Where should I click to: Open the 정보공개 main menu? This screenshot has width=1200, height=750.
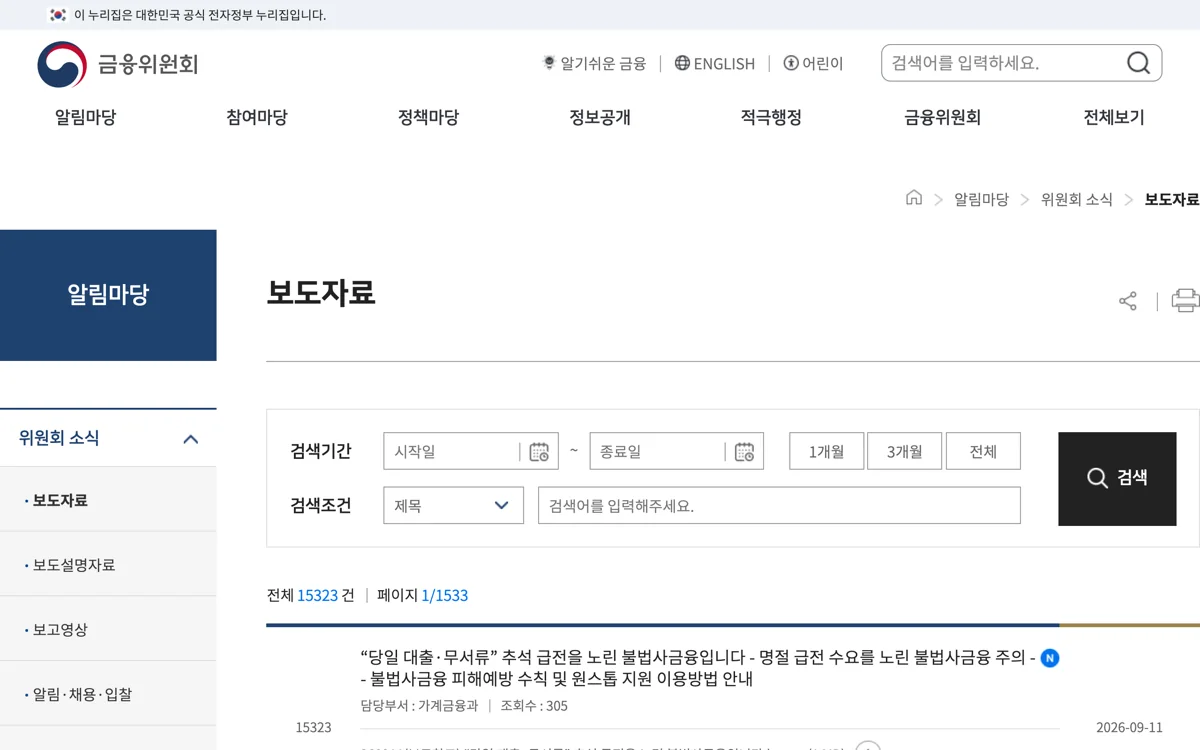(x=600, y=117)
